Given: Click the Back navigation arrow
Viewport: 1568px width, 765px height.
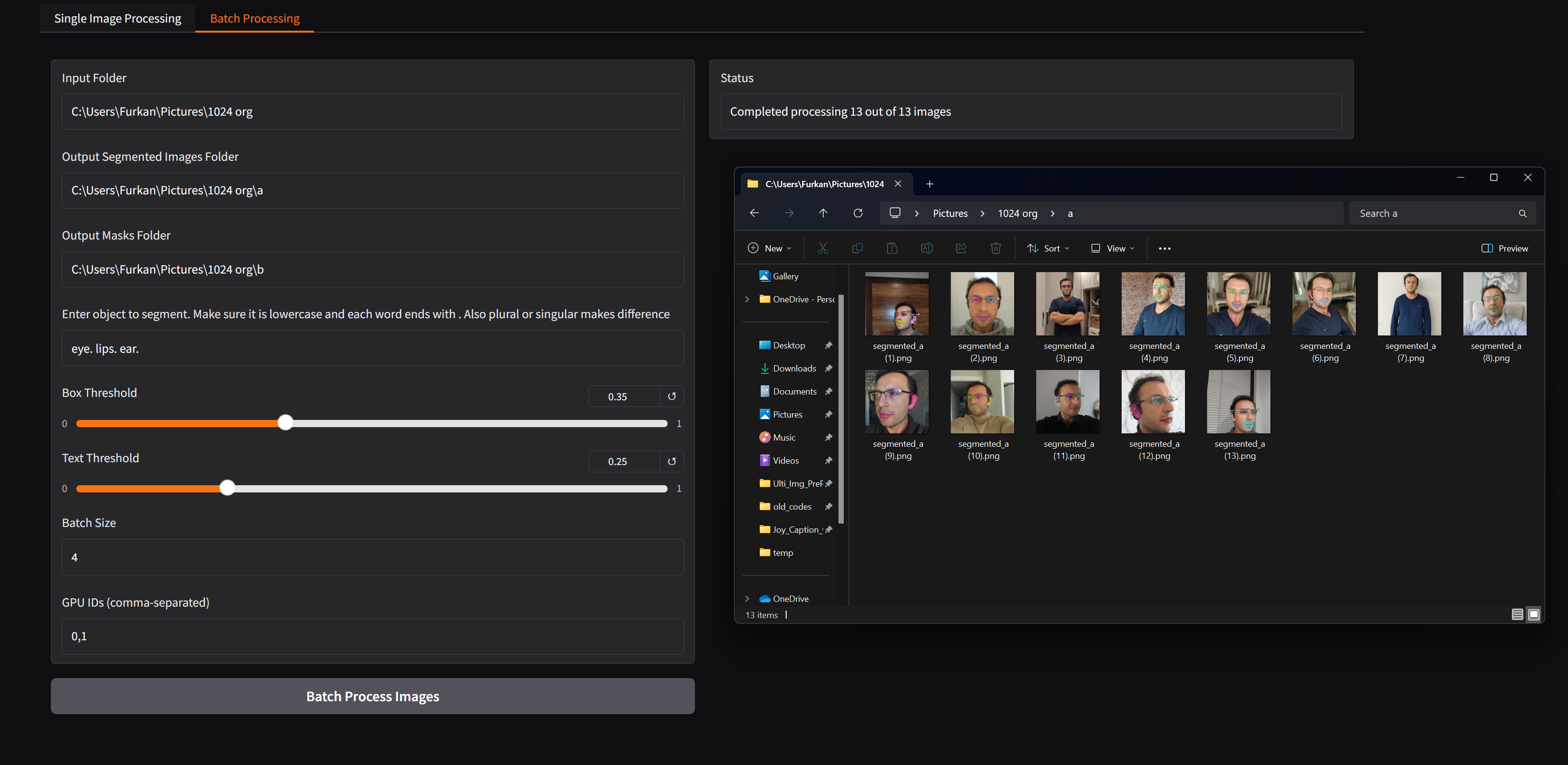Looking at the screenshot, I should click(754, 213).
